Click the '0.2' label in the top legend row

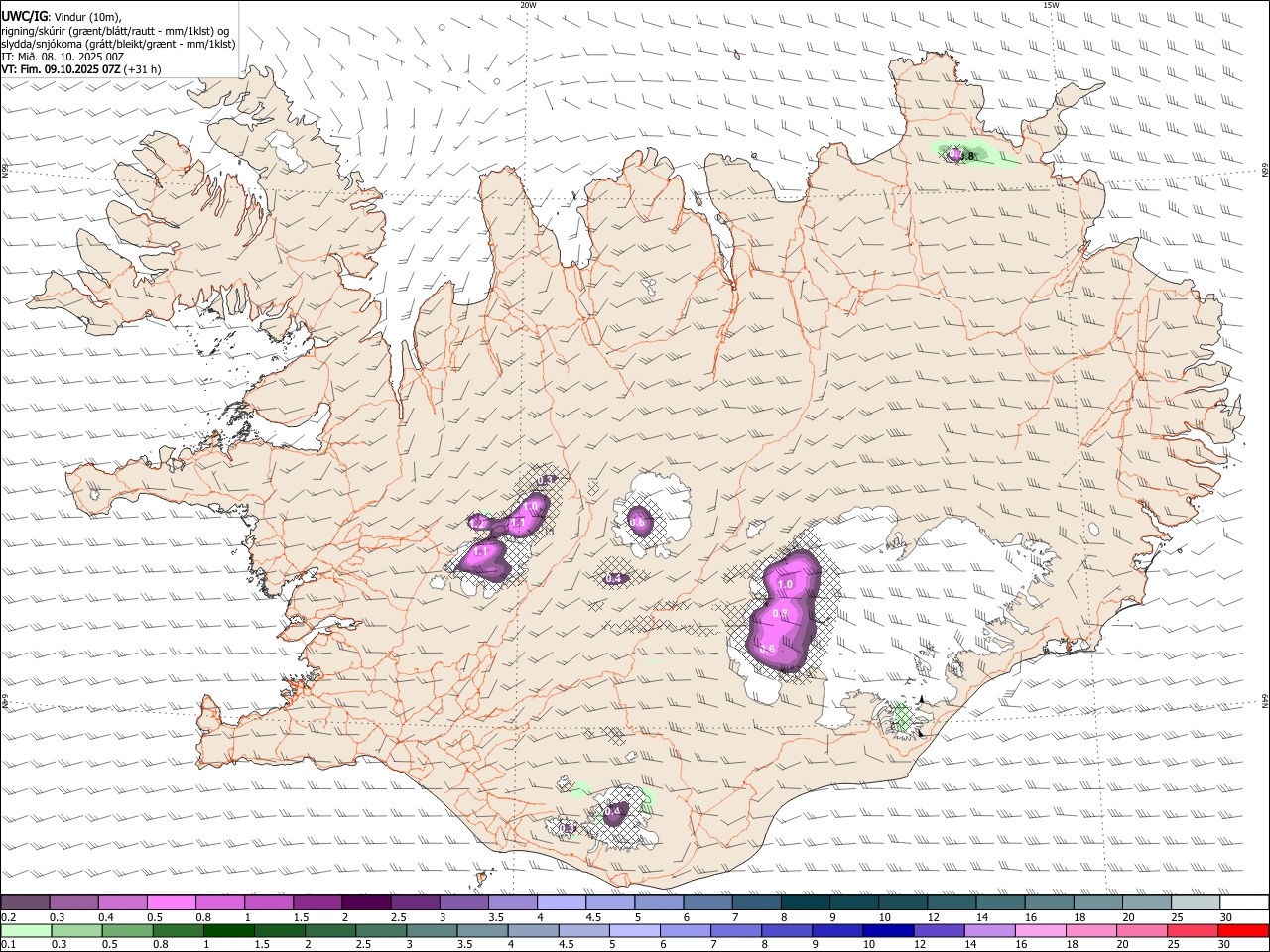(x=8, y=917)
